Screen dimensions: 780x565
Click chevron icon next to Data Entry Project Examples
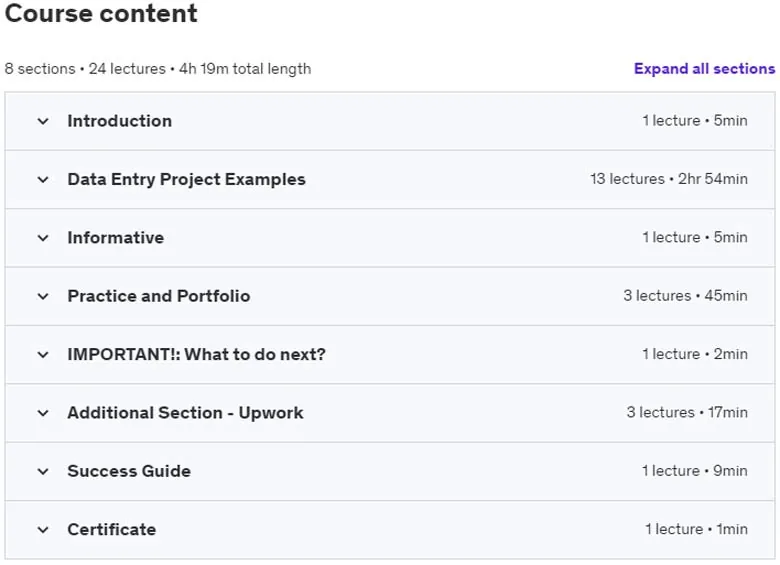tap(43, 180)
